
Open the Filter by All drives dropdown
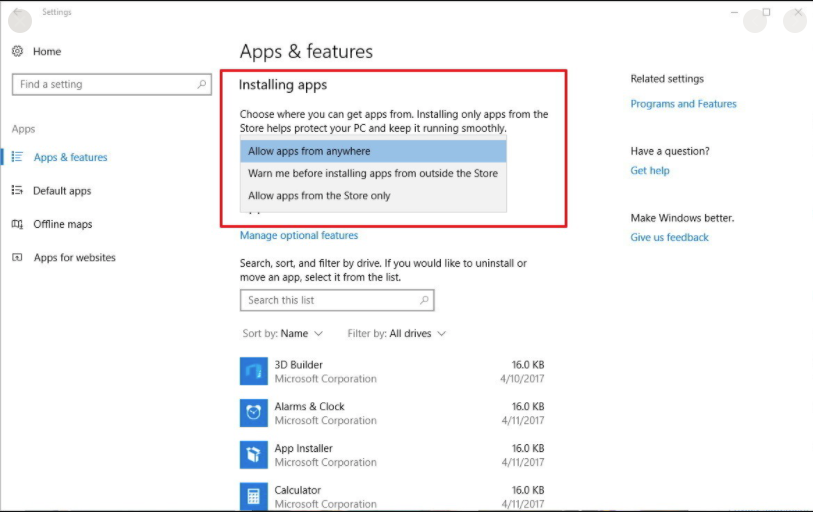point(397,333)
